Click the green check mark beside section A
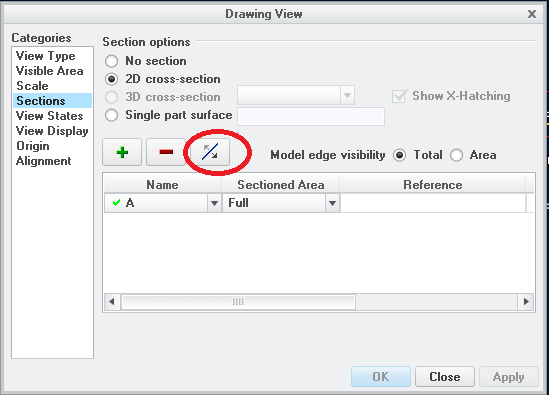The image size is (549, 395). pyautogui.click(x=117, y=203)
